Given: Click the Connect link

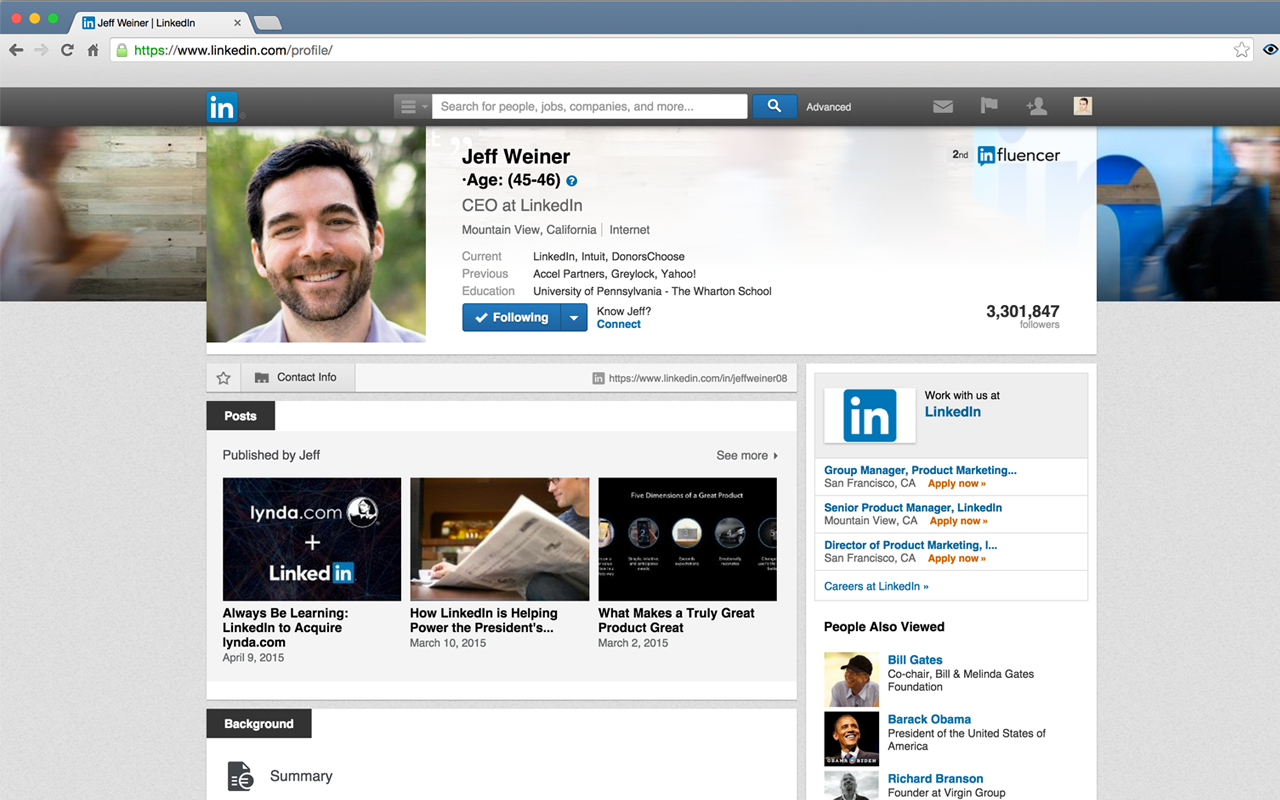Looking at the screenshot, I should (619, 324).
